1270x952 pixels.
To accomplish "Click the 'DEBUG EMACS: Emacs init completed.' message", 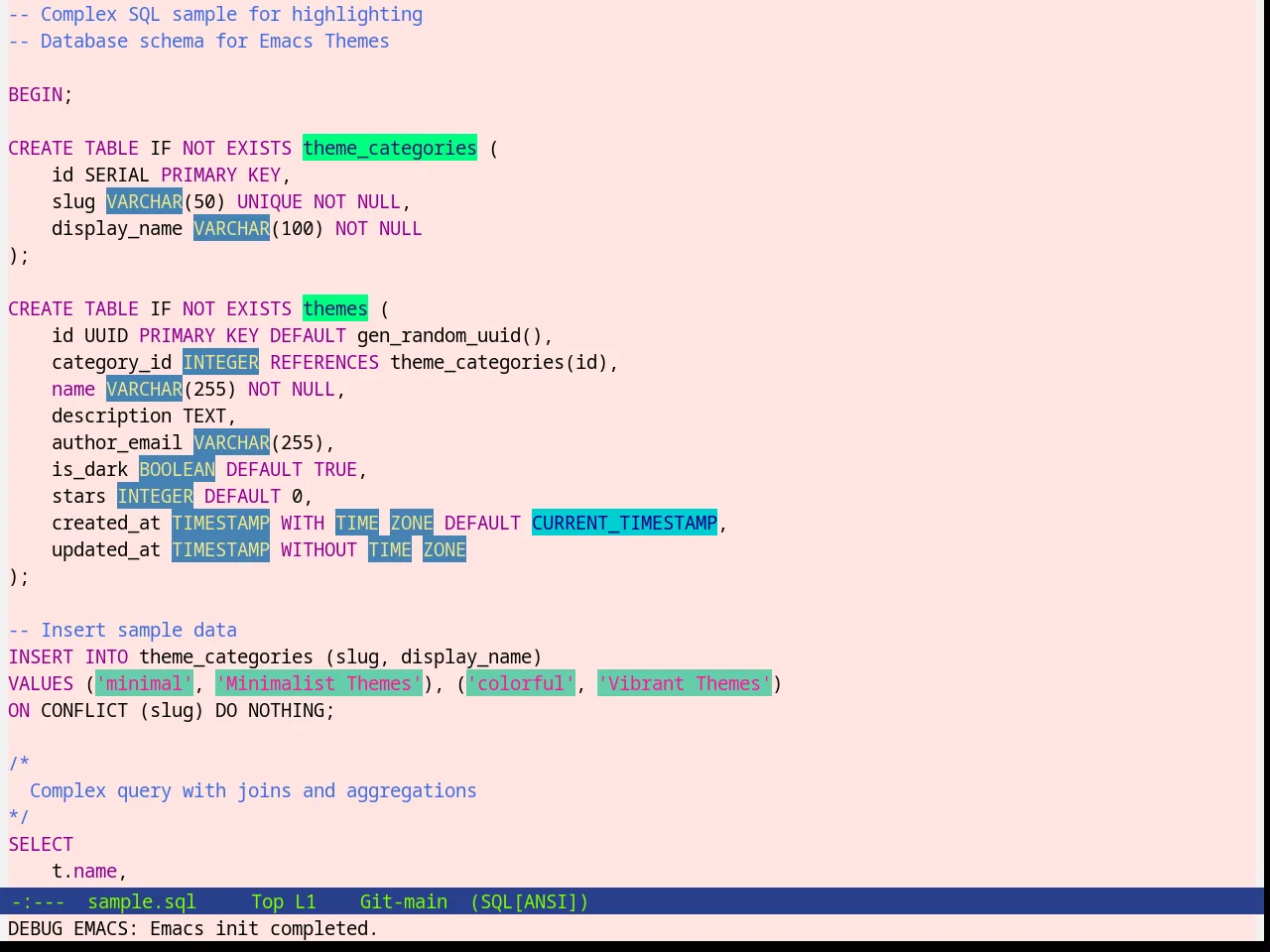I will point(193,928).
